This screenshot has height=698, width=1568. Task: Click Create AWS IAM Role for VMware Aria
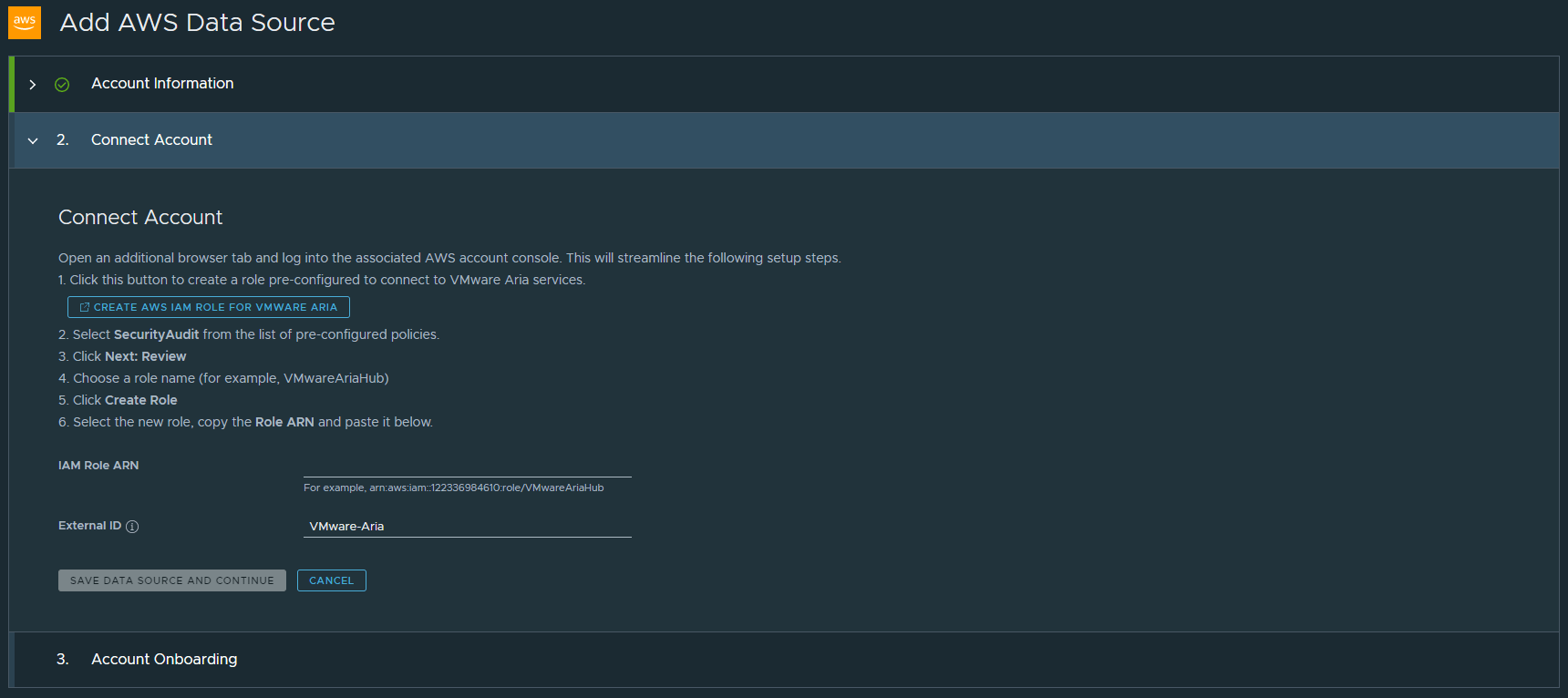click(209, 307)
